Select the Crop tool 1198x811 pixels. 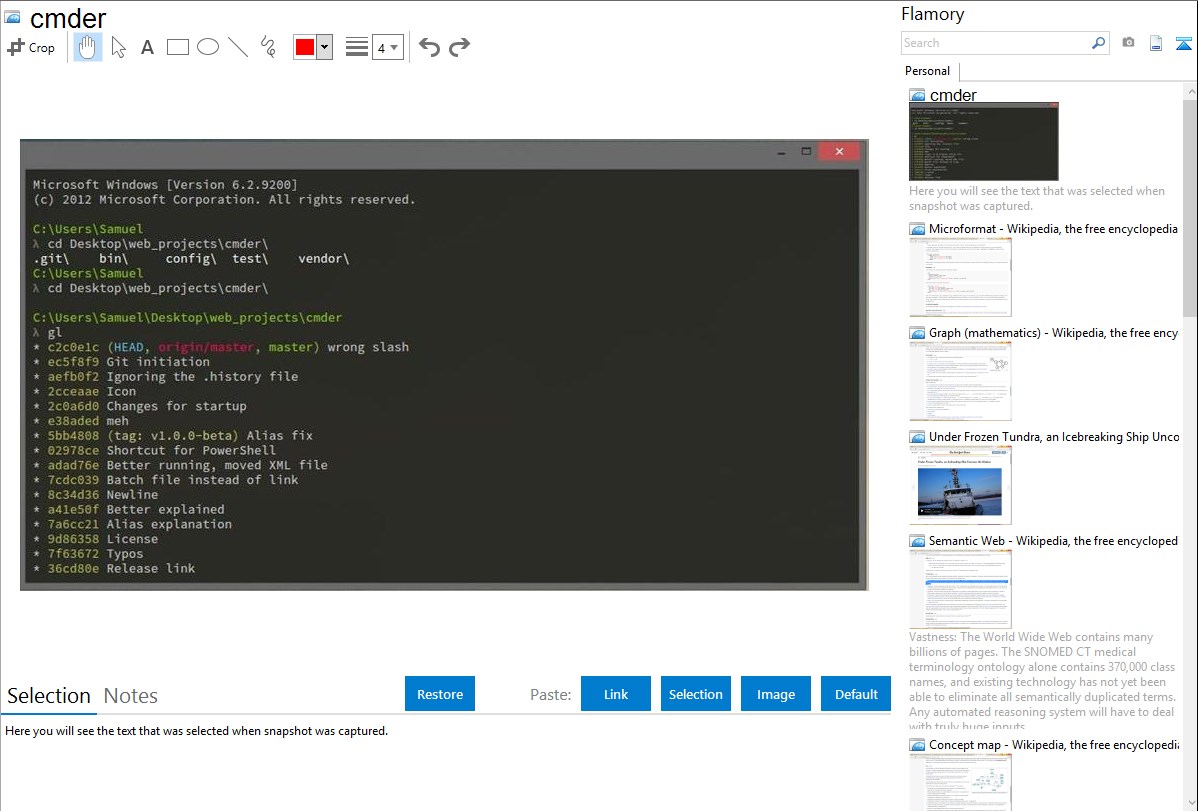[x=31, y=47]
